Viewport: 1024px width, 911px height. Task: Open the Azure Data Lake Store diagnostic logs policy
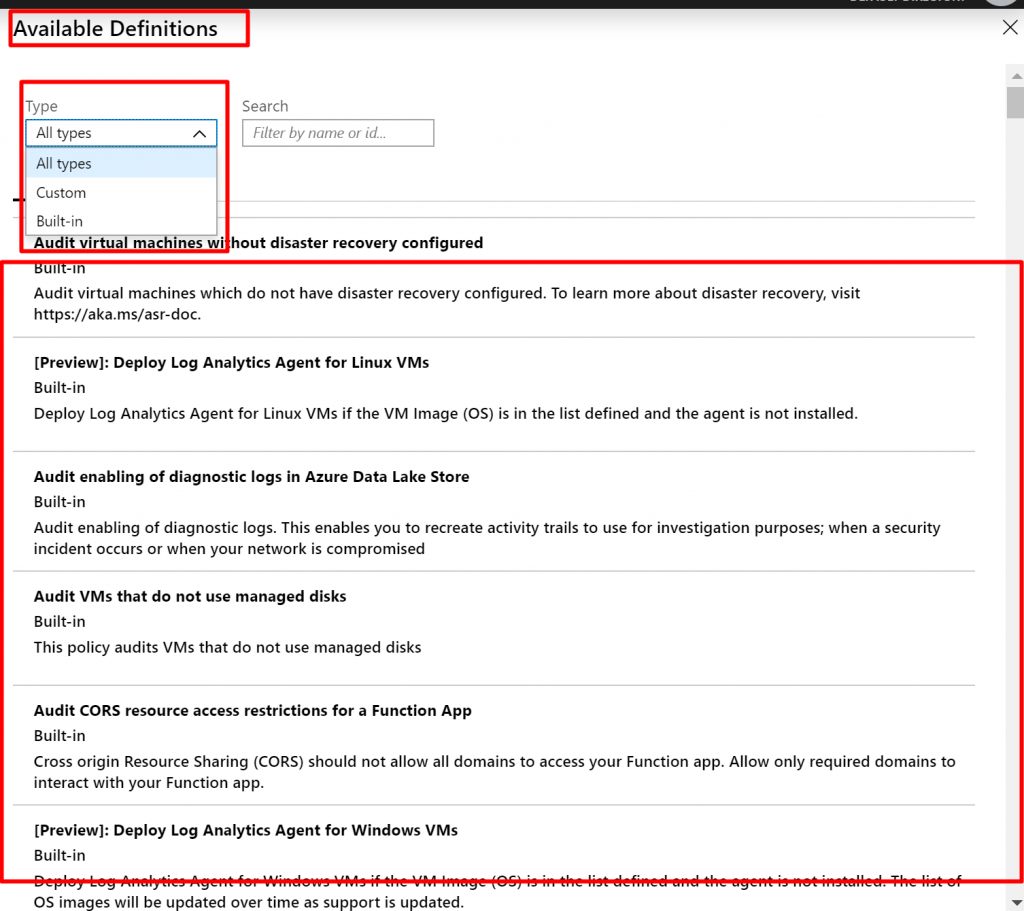[251, 477]
